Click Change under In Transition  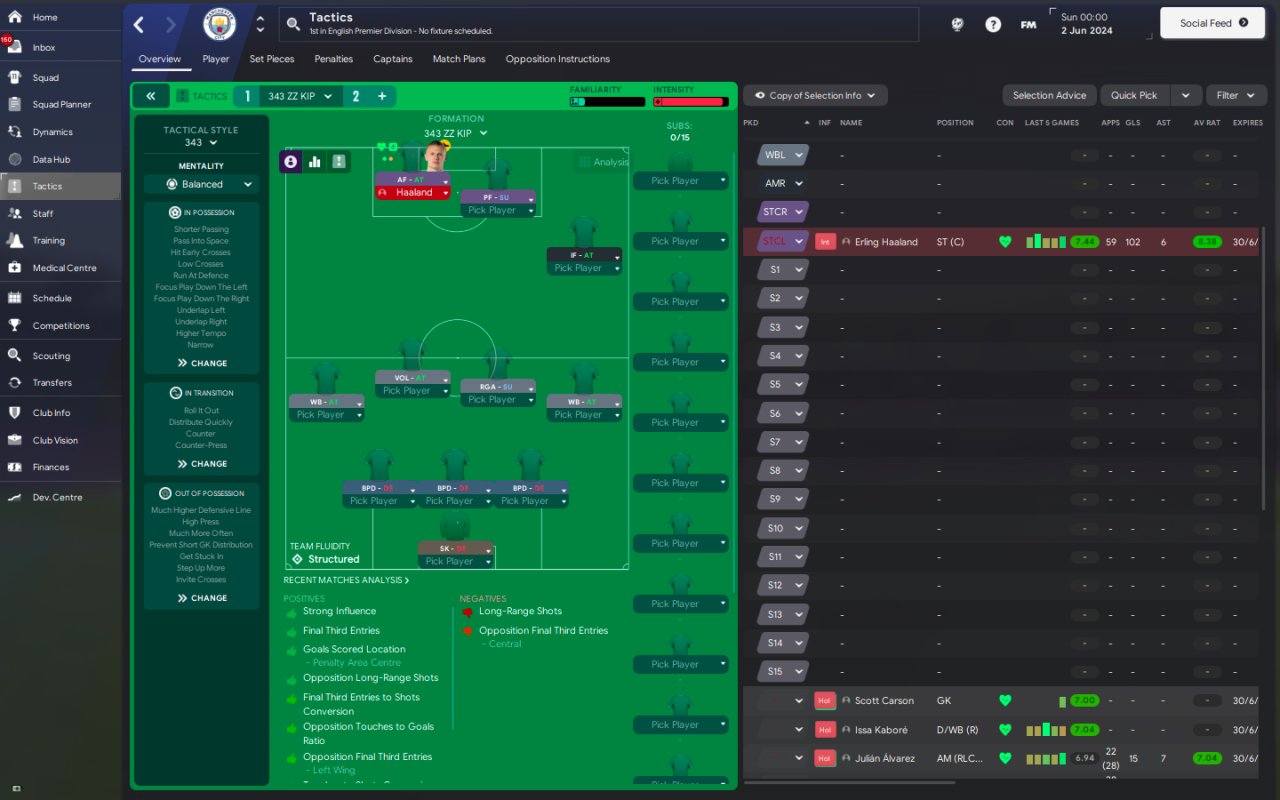pos(202,464)
